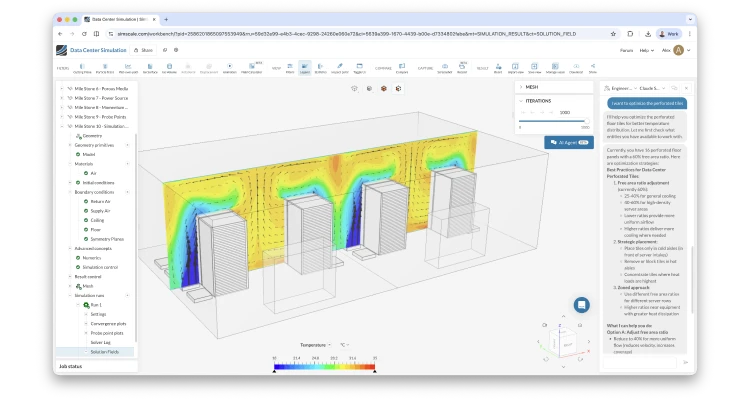The height and width of the screenshot is (400, 750).
Task: Select Solution Fields in the tree
Action: pyautogui.click(x=104, y=351)
